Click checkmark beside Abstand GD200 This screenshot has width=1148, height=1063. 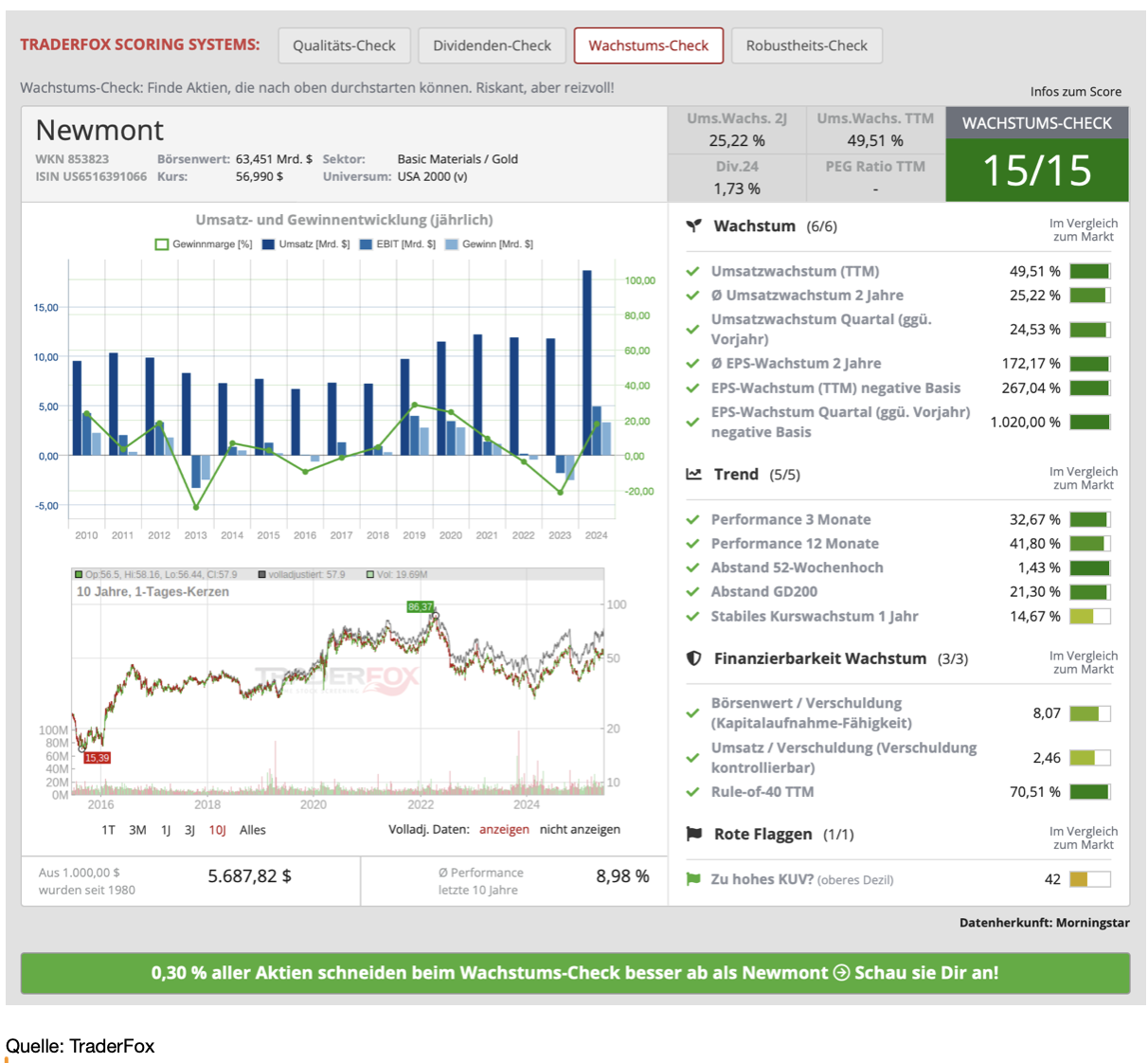[693, 592]
